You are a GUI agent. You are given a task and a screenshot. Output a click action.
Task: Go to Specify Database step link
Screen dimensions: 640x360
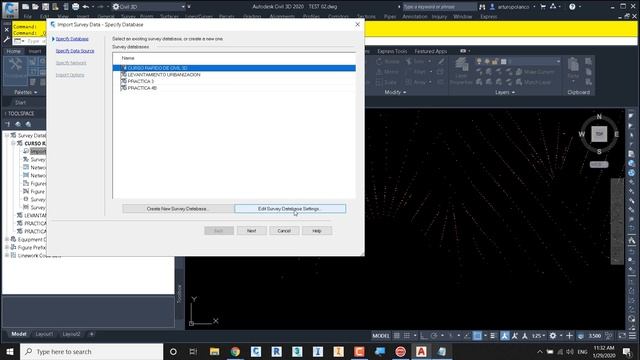pos(72,39)
